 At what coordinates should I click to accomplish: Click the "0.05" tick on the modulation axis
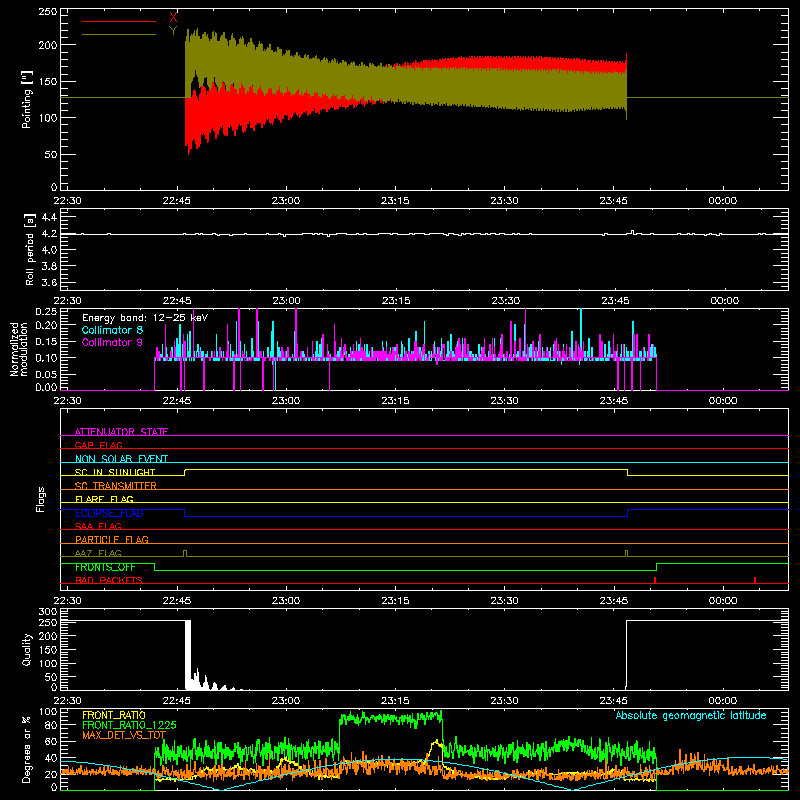tap(46, 374)
